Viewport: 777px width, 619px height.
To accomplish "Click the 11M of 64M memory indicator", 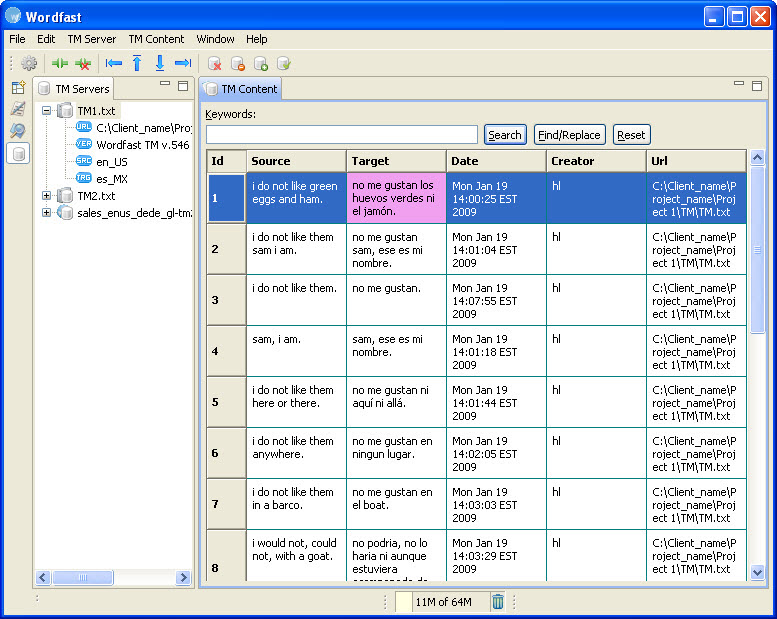I will [x=444, y=602].
